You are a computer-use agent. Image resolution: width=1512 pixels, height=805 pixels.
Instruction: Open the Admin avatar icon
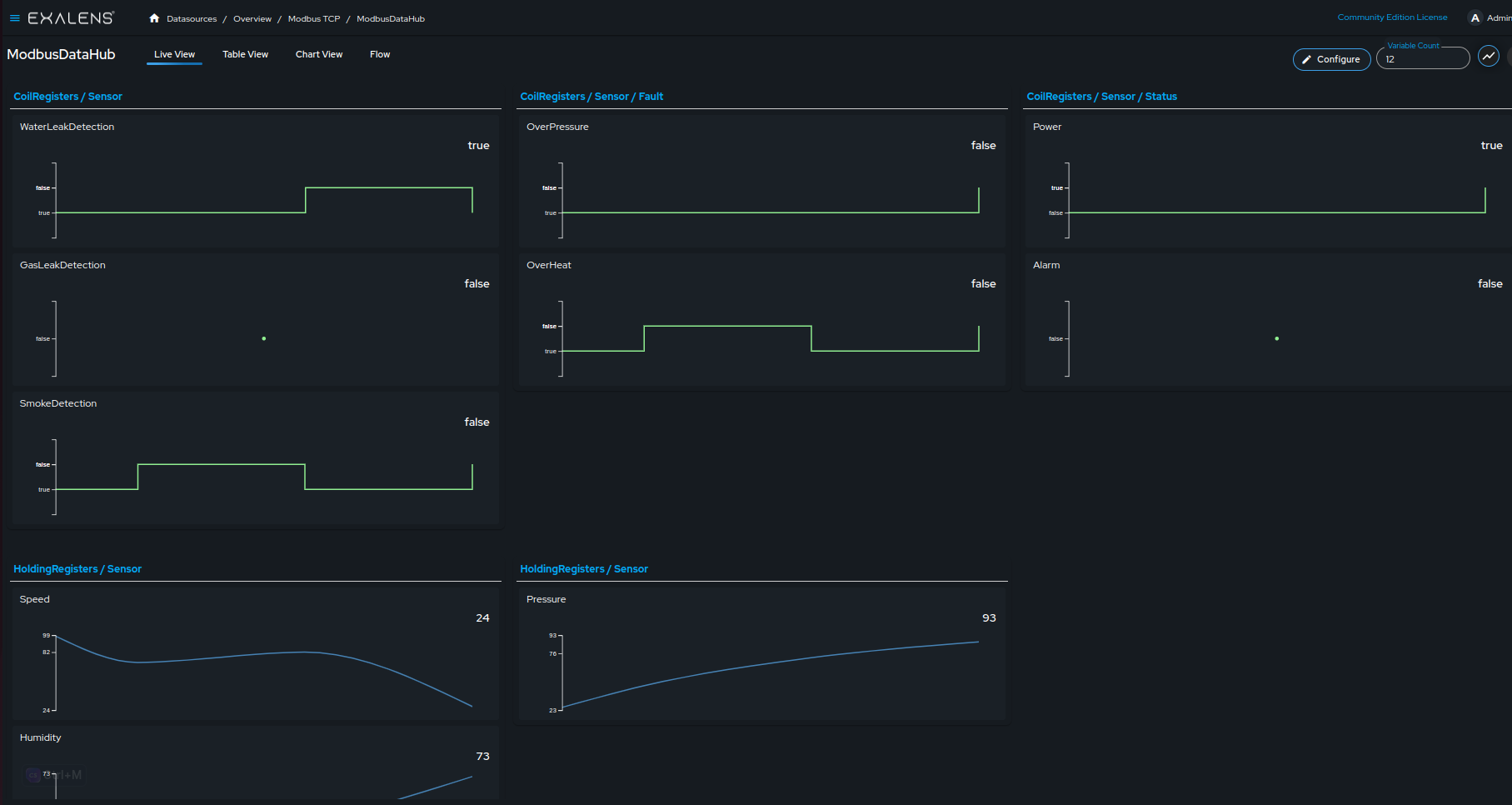pos(1475,17)
